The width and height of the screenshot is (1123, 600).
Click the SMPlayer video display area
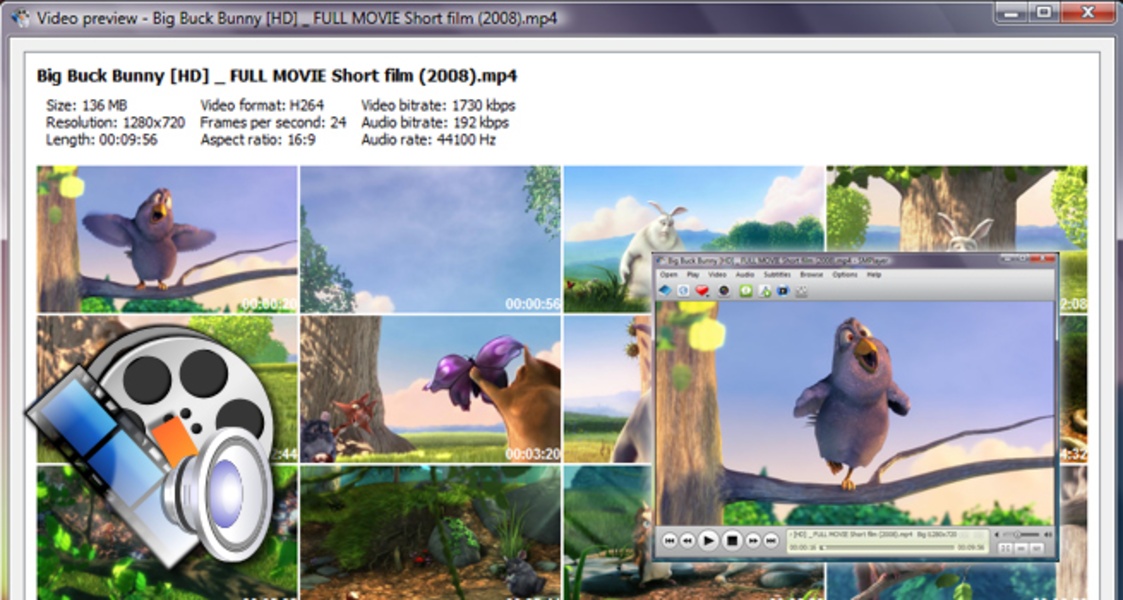[x=856, y=412]
